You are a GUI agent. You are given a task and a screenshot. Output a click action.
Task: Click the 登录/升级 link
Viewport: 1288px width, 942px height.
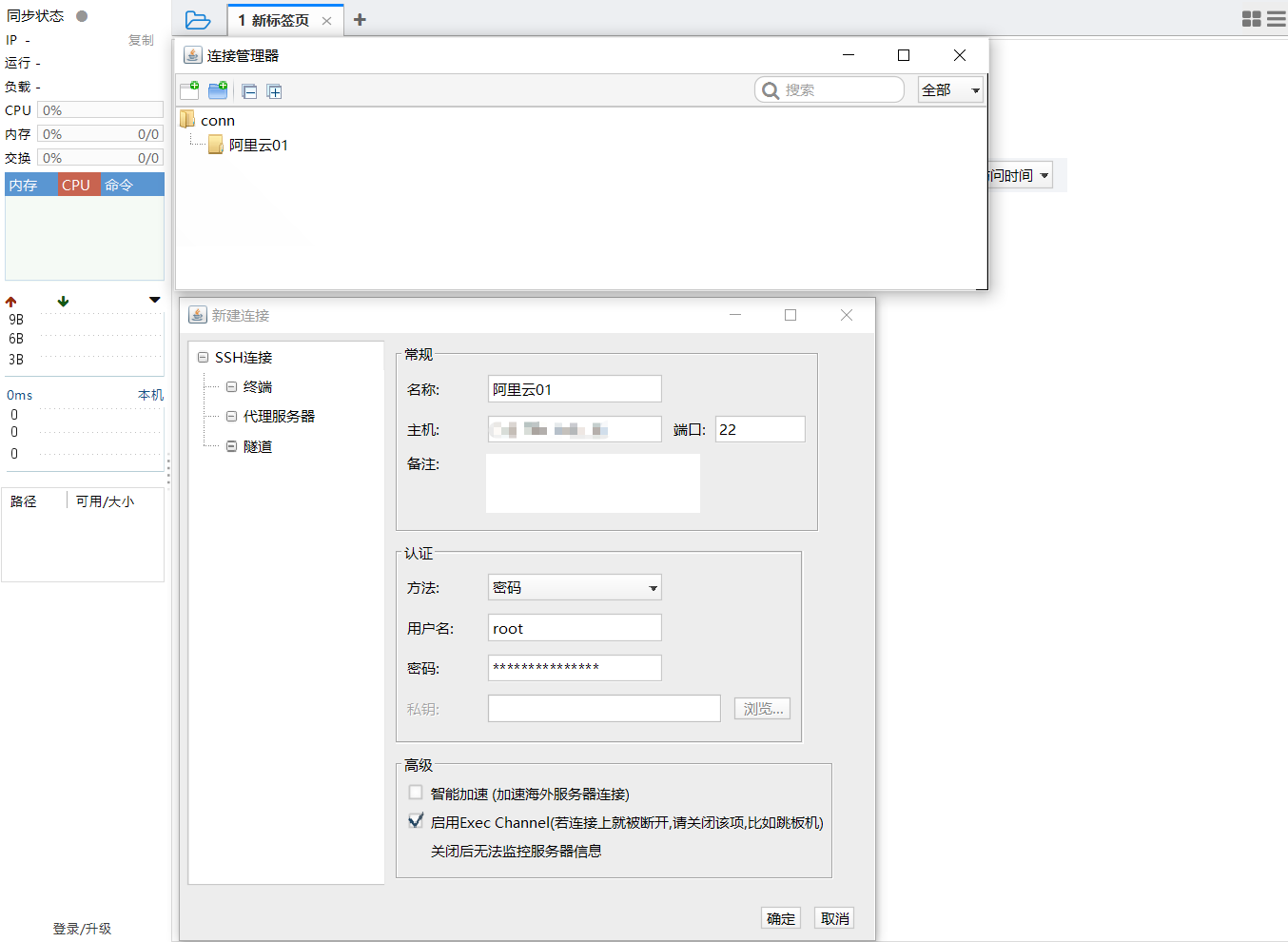pyautogui.click(x=82, y=929)
